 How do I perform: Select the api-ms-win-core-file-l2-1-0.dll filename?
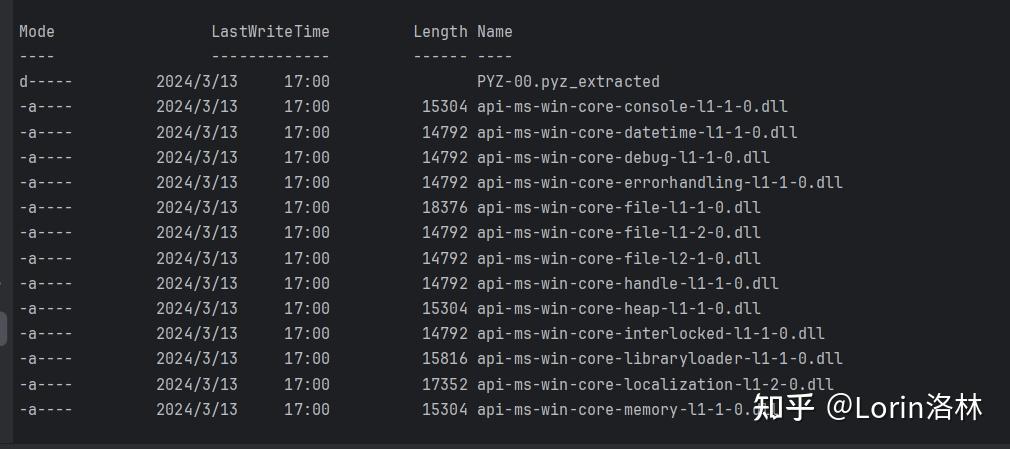coord(618,258)
